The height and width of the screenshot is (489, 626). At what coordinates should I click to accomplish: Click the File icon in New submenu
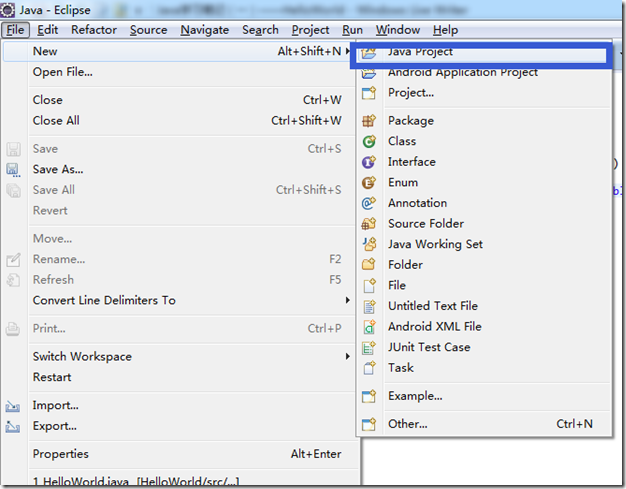coord(369,285)
